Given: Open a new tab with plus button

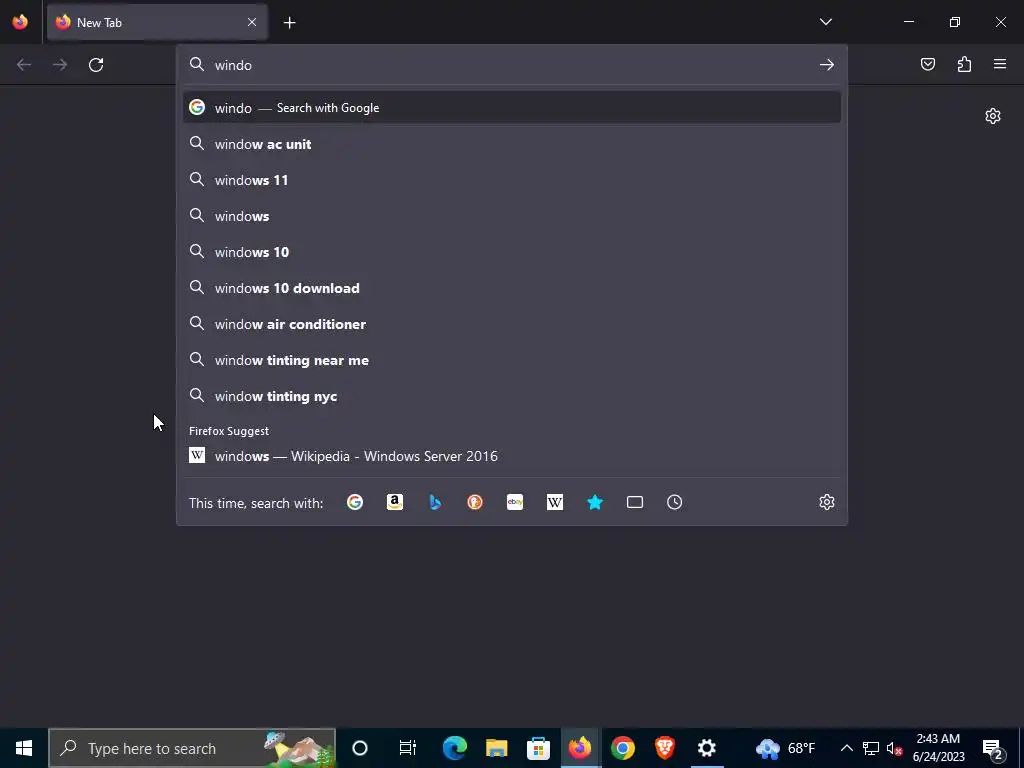Looking at the screenshot, I should (x=289, y=23).
